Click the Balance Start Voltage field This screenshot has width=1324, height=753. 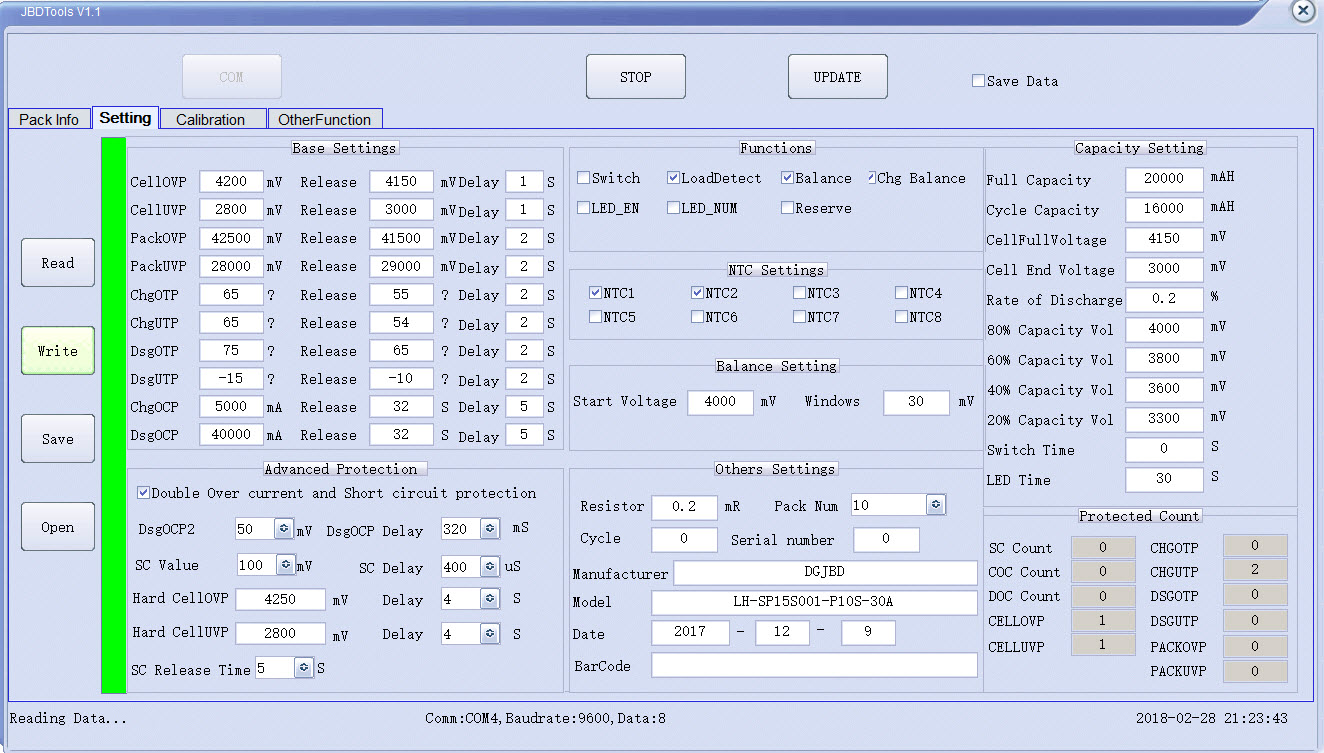point(720,402)
